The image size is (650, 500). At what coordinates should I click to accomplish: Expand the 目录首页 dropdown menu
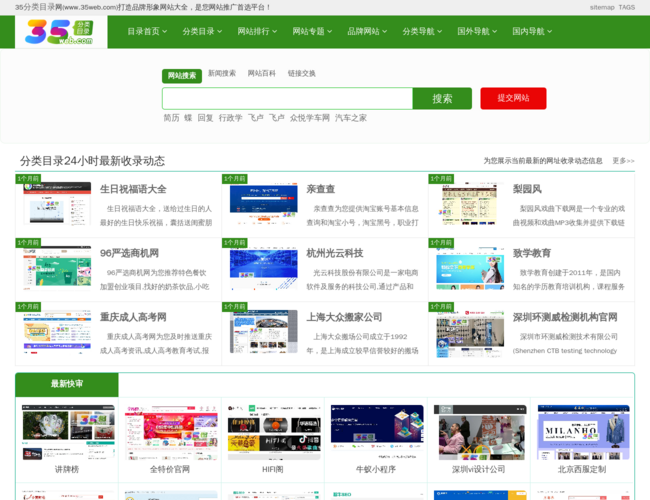pos(147,32)
